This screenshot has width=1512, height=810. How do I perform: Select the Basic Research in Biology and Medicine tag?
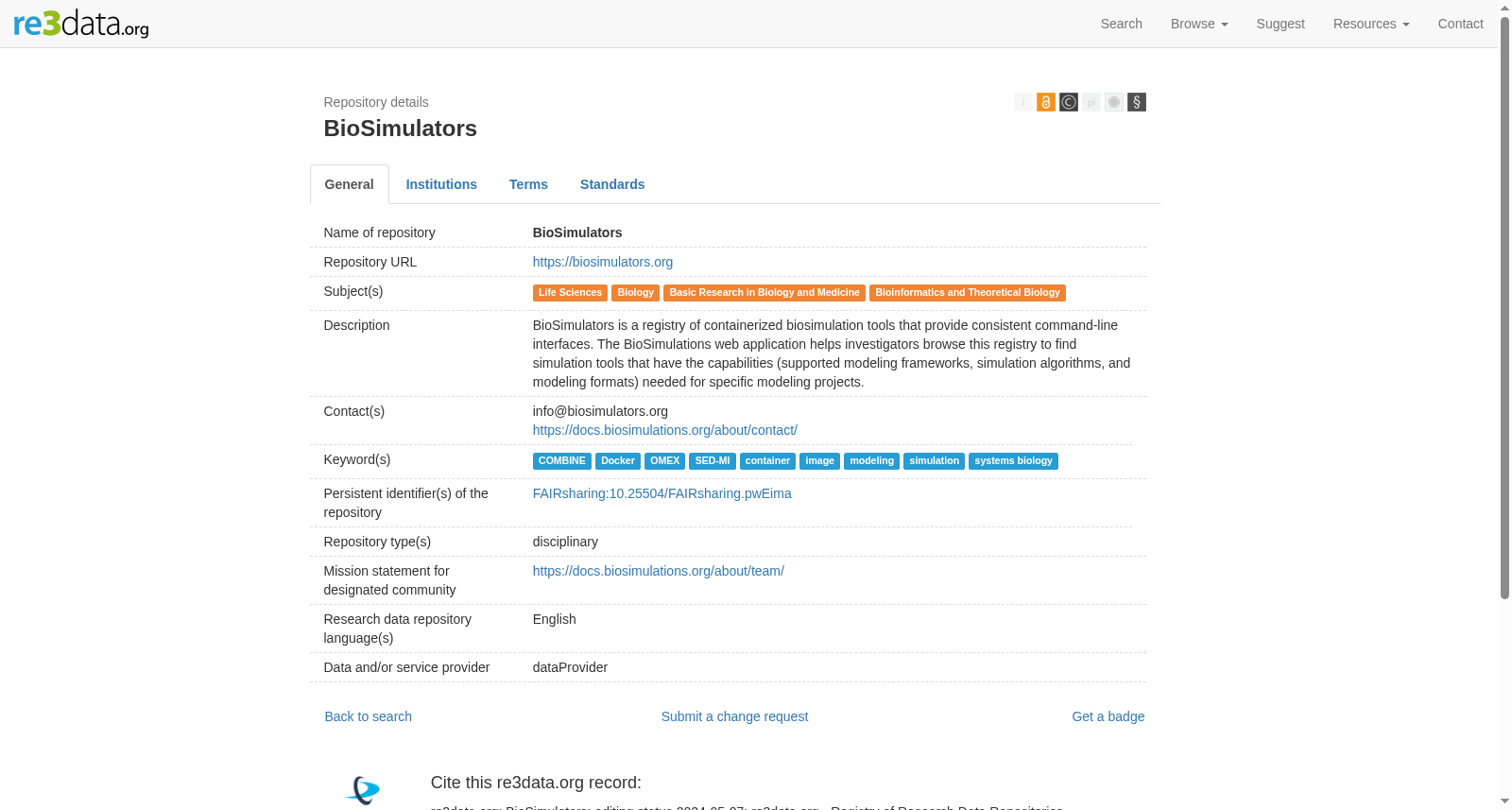tap(765, 293)
